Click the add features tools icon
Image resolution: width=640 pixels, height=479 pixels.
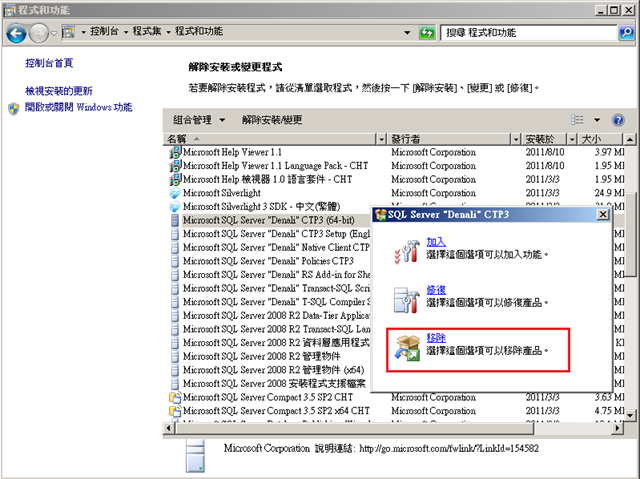(407, 251)
